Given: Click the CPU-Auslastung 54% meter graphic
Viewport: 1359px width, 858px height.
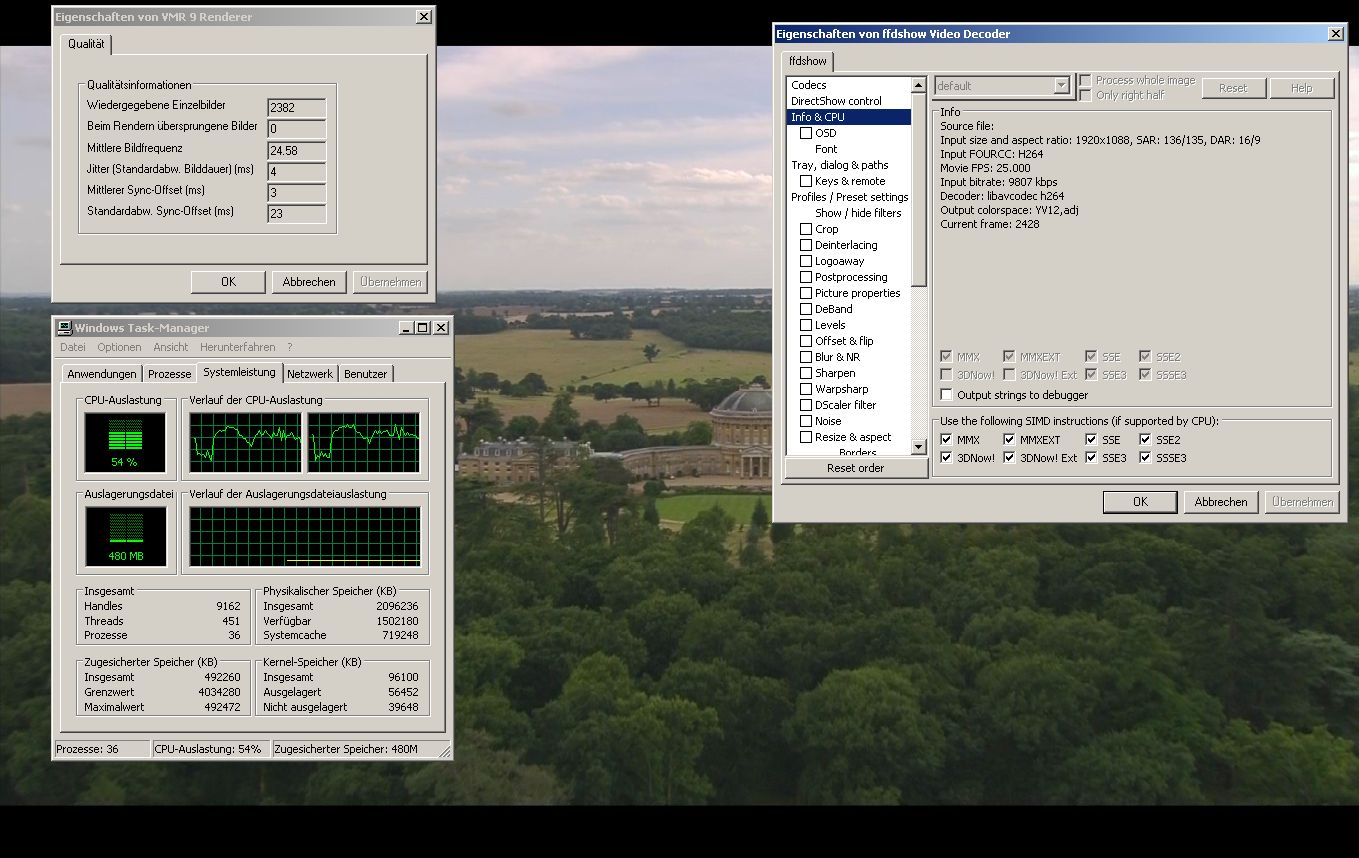Looking at the screenshot, I should click(125, 442).
